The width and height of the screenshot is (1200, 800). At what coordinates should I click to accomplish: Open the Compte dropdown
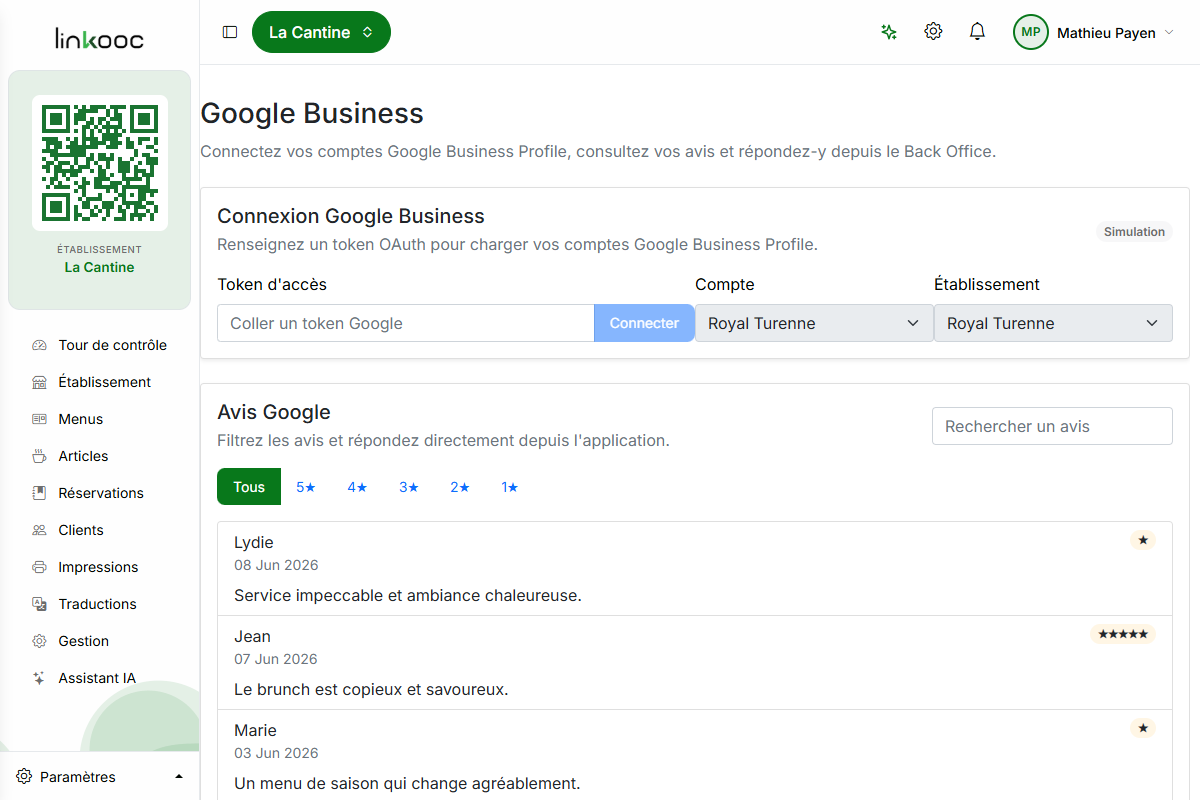[x=814, y=323]
